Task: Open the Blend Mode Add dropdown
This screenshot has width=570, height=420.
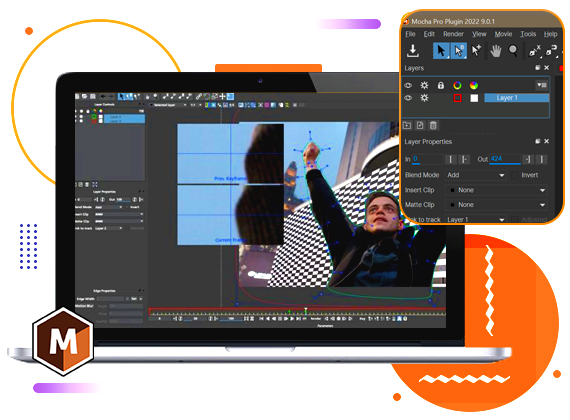Action: pos(475,175)
